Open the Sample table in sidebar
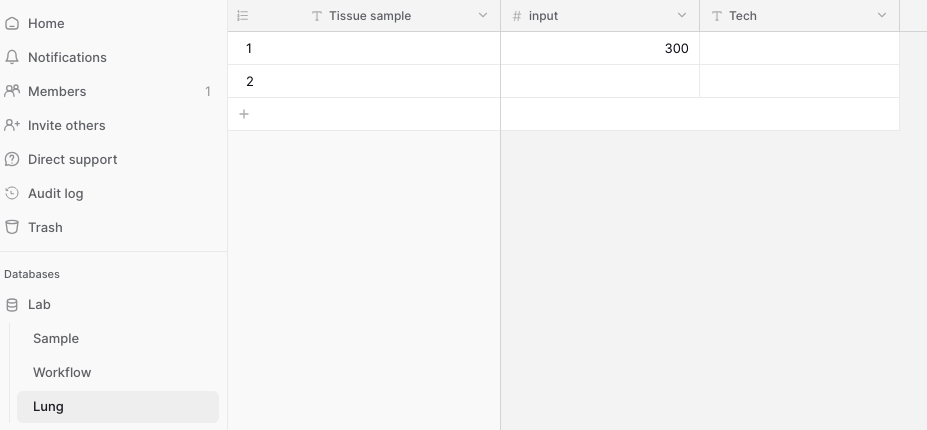Image resolution: width=927 pixels, height=430 pixels. [x=118, y=338]
